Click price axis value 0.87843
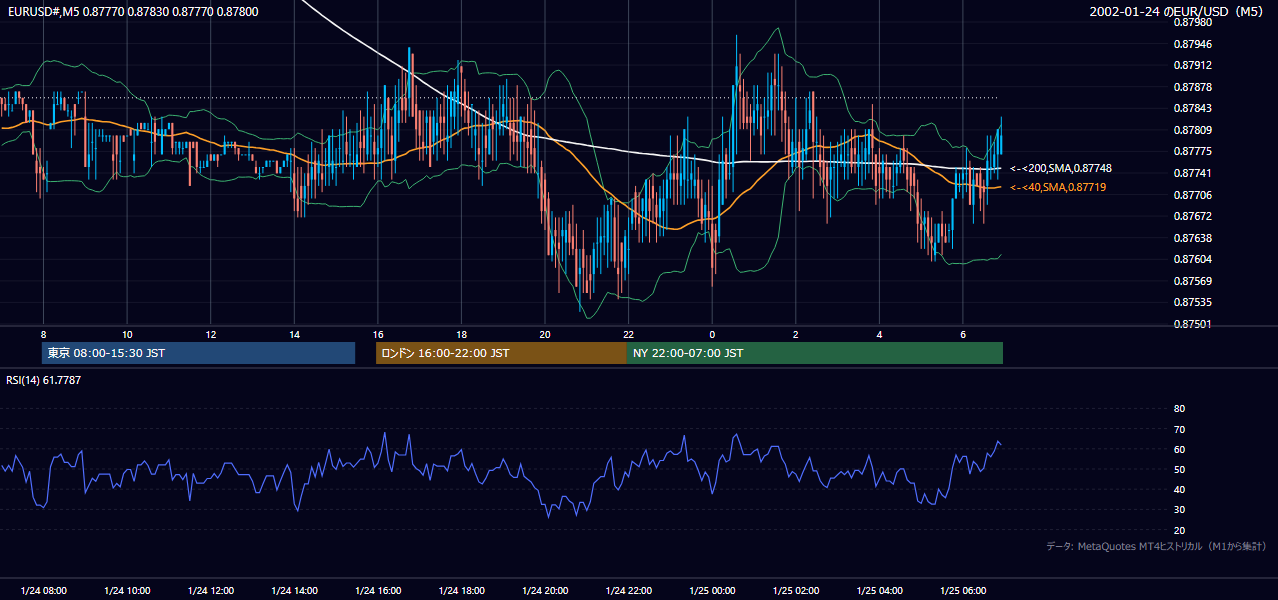Viewport: 1278px width, 600px height. click(x=1194, y=108)
